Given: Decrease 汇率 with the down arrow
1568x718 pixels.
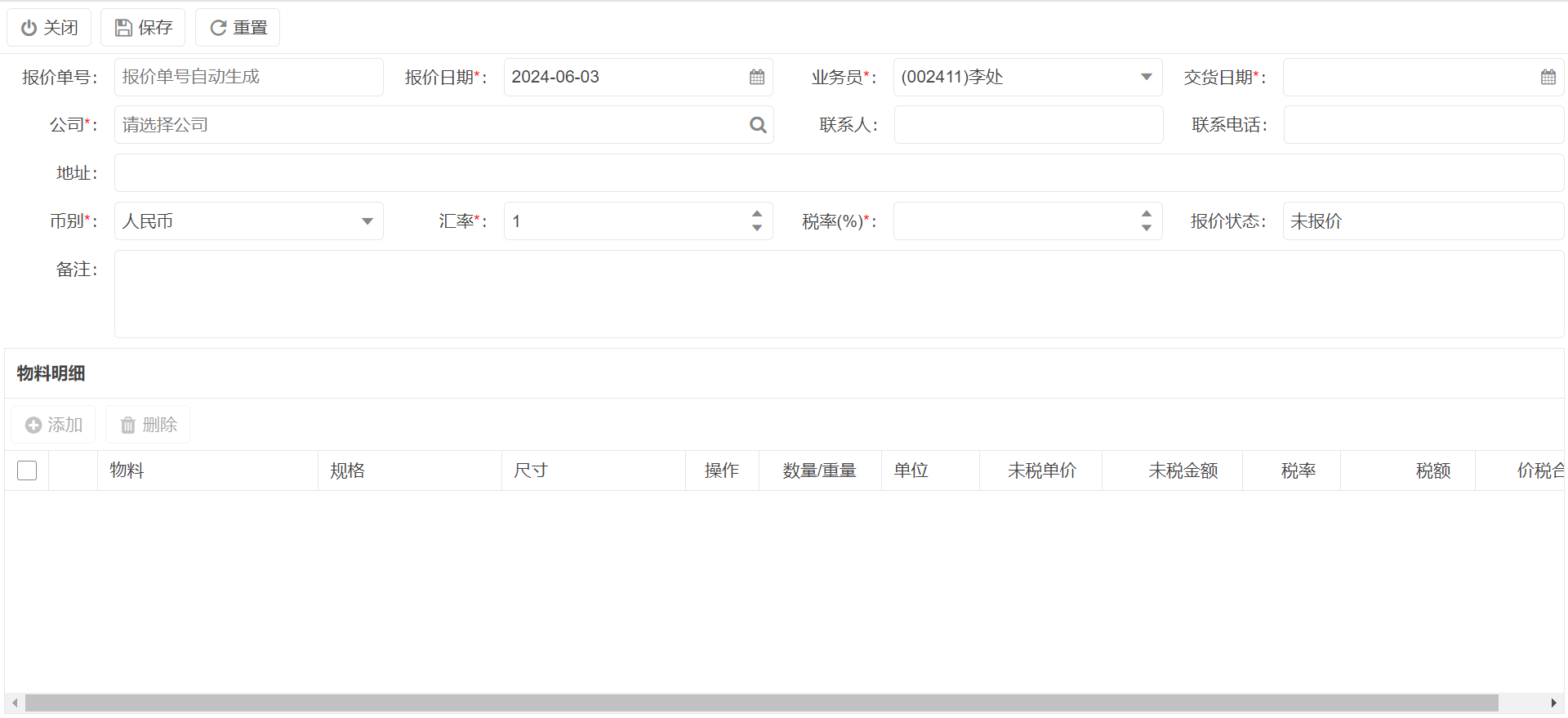Looking at the screenshot, I should 757,228.
